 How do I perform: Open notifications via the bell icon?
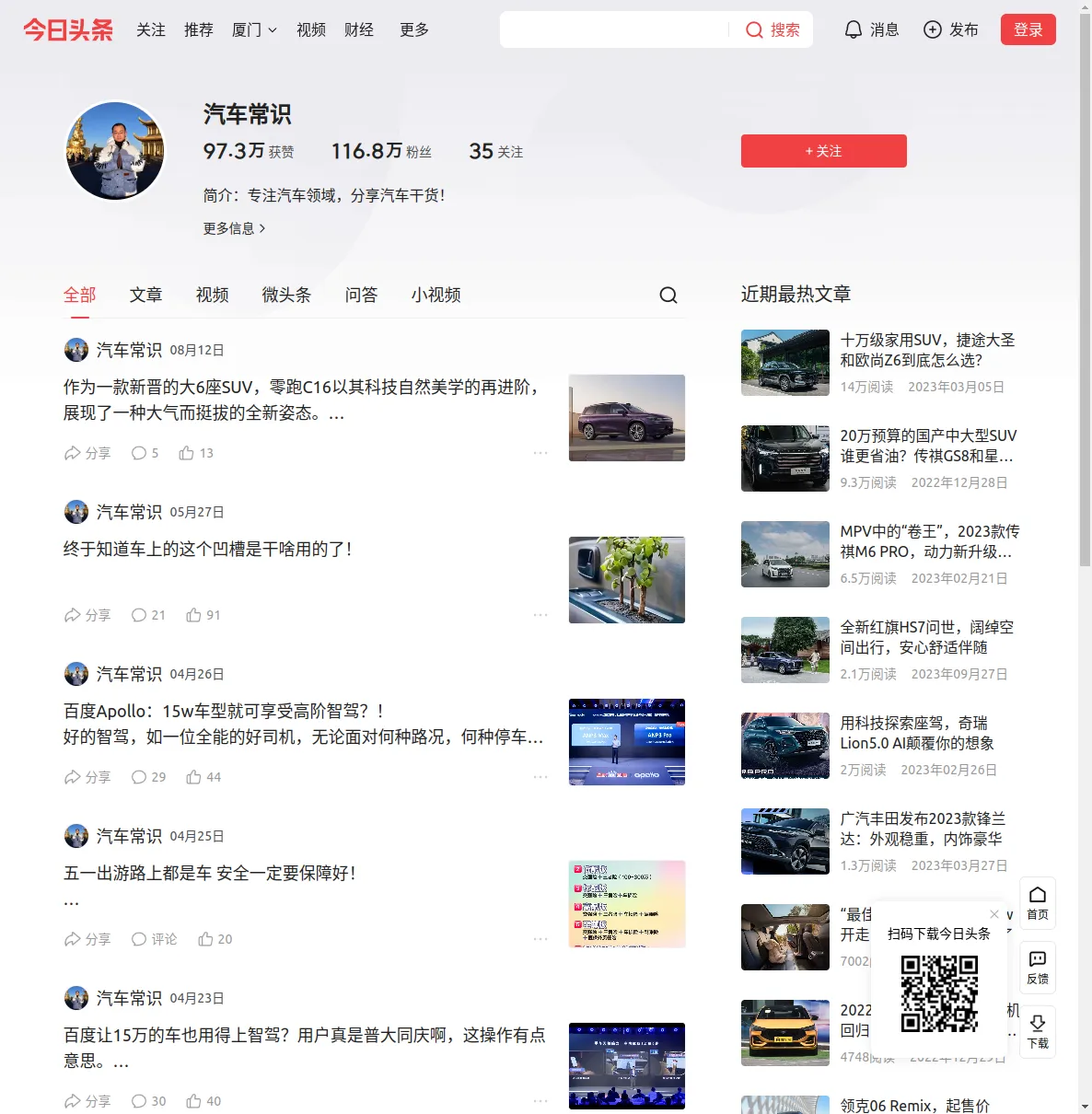(854, 30)
